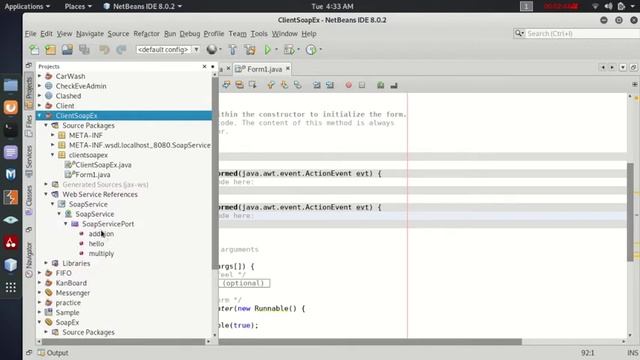Select the Messenger project

tap(73, 293)
